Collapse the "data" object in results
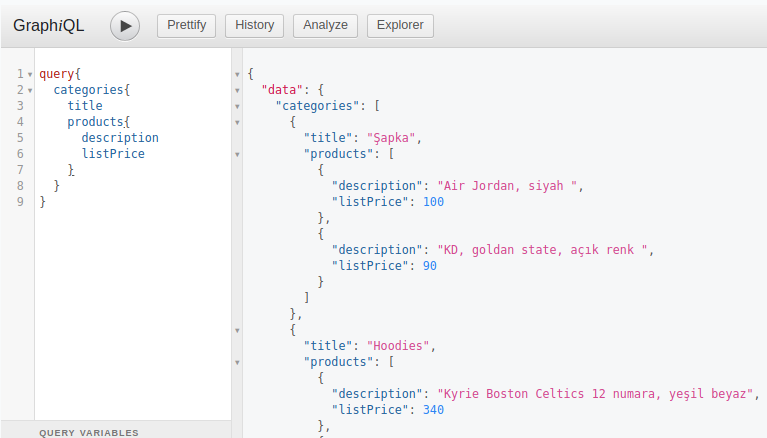The image size is (767, 438). click(237, 90)
